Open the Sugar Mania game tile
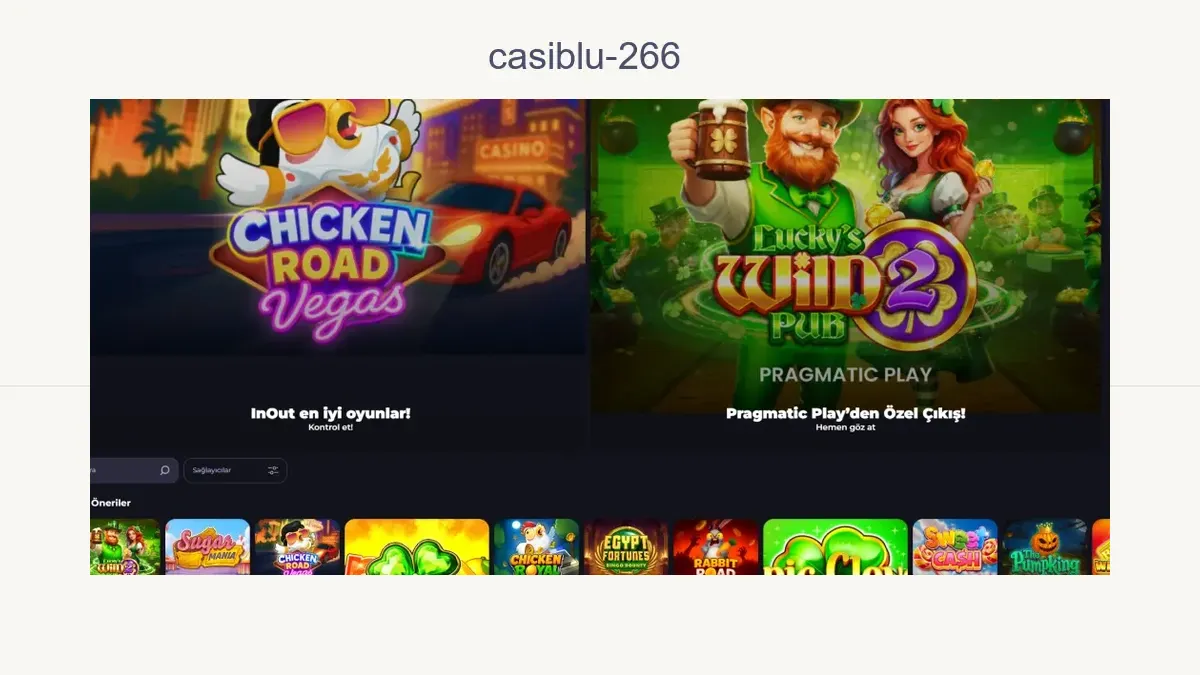The height and width of the screenshot is (675, 1200). [207, 547]
